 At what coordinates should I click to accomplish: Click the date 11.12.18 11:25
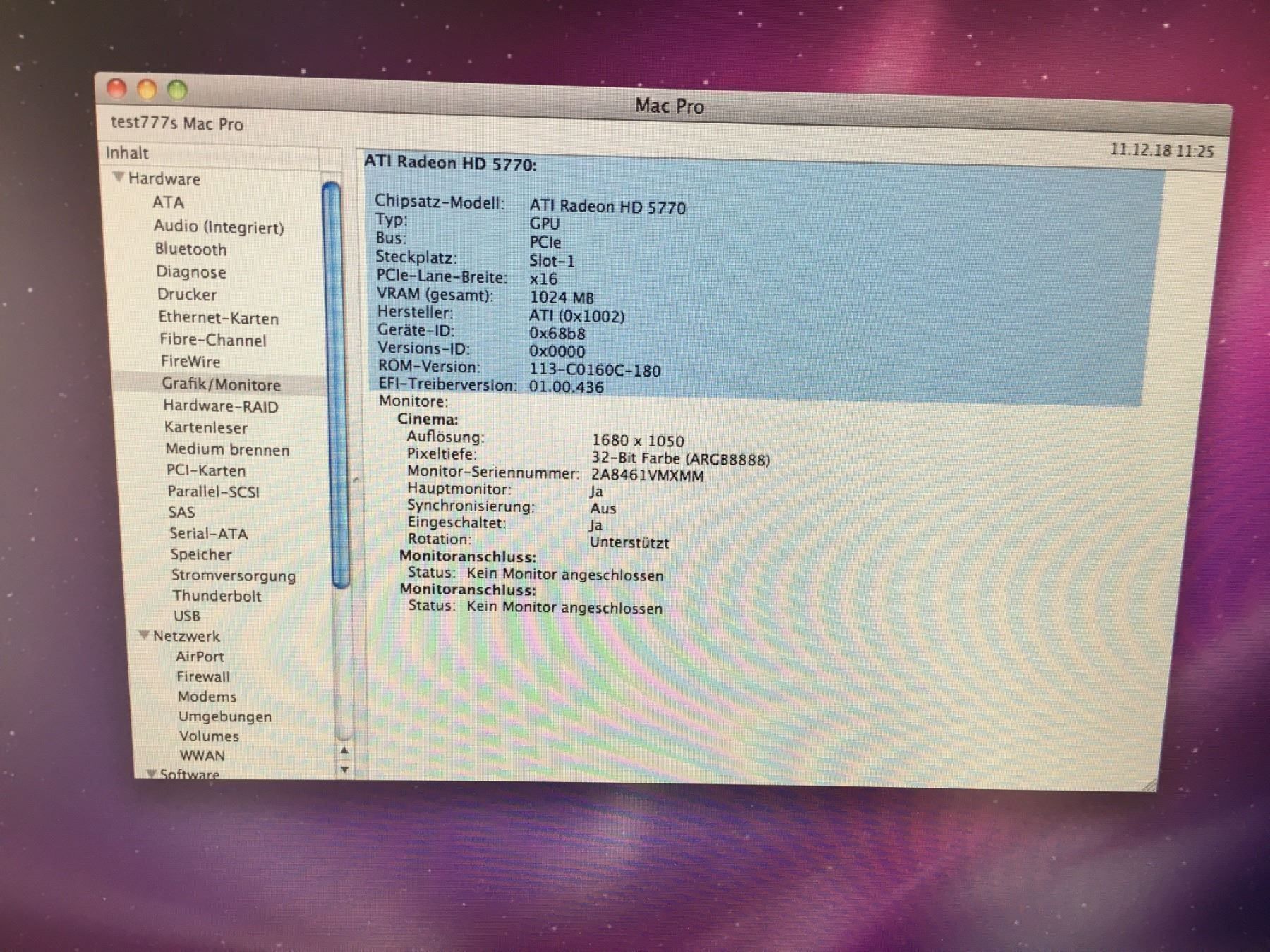click(x=1162, y=151)
